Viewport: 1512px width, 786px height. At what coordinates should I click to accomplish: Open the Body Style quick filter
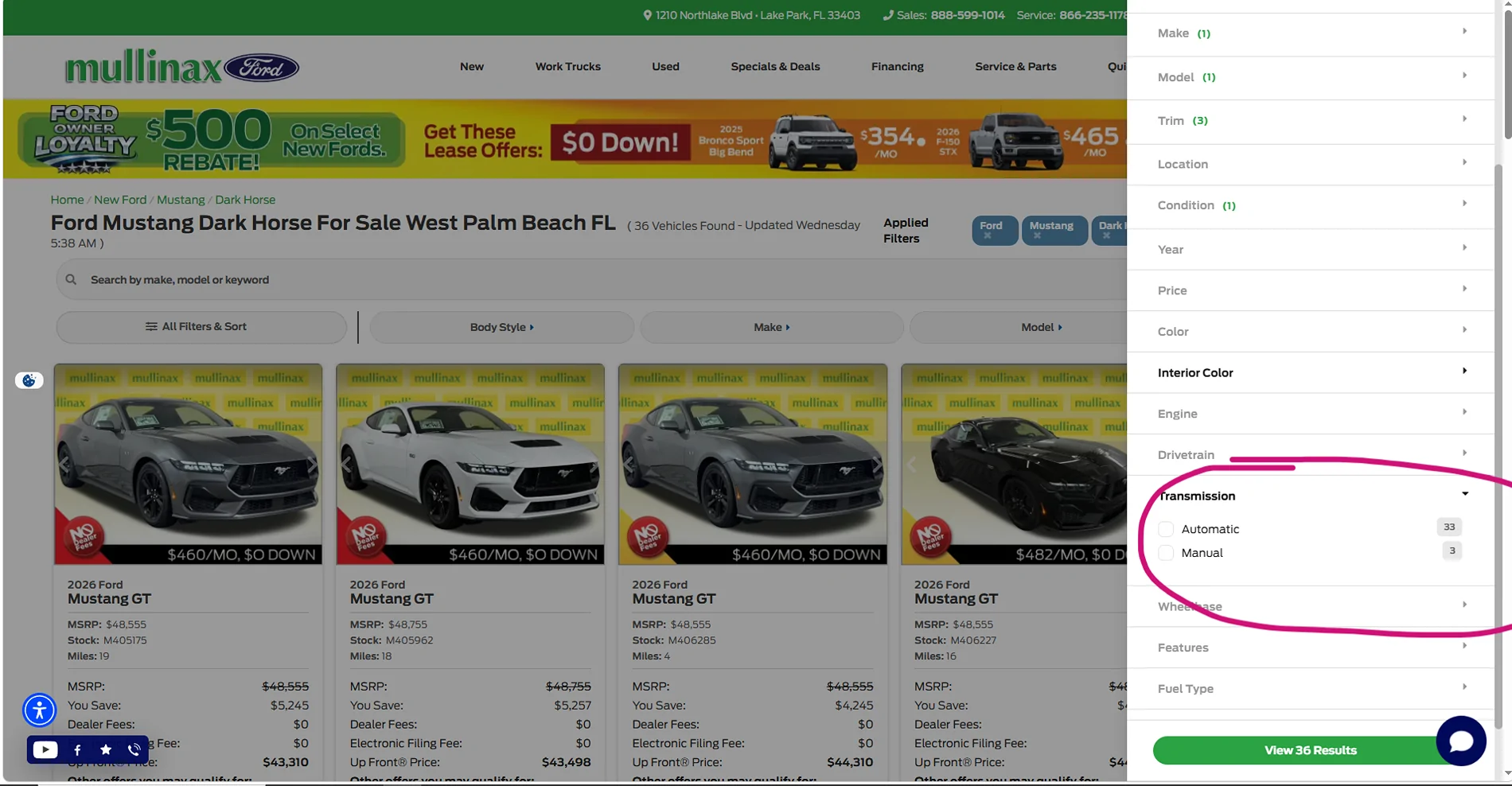(x=501, y=327)
